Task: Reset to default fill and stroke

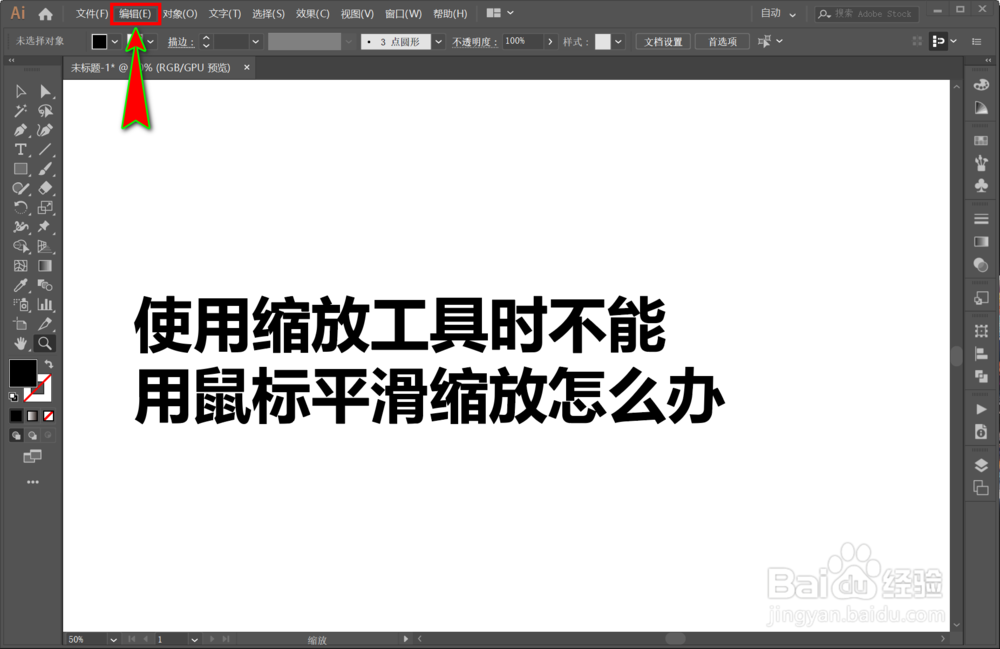Action: pos(13,397)
